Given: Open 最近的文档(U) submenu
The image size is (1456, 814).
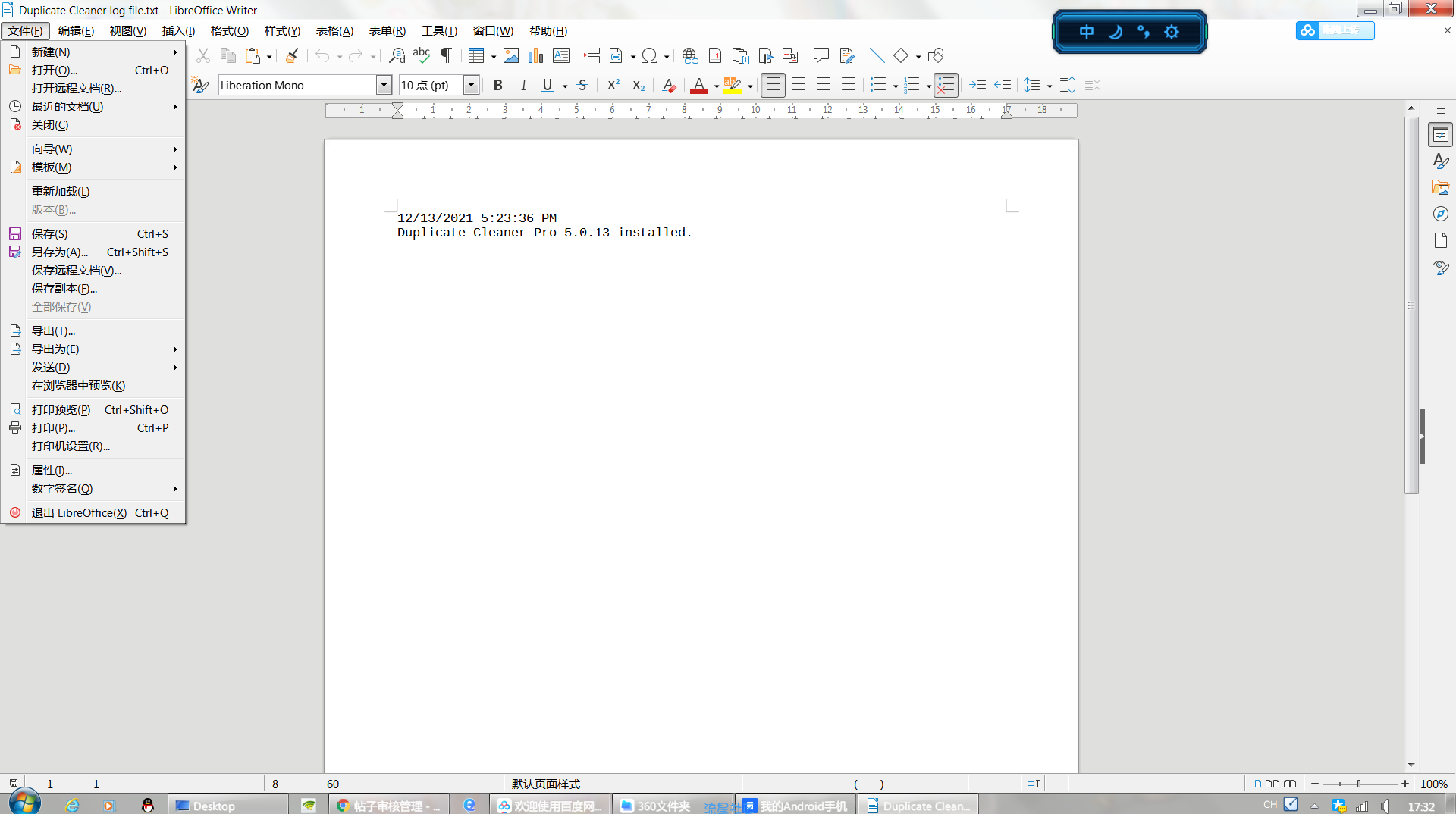Looking at the screenshot, I should tap(93, 107).
